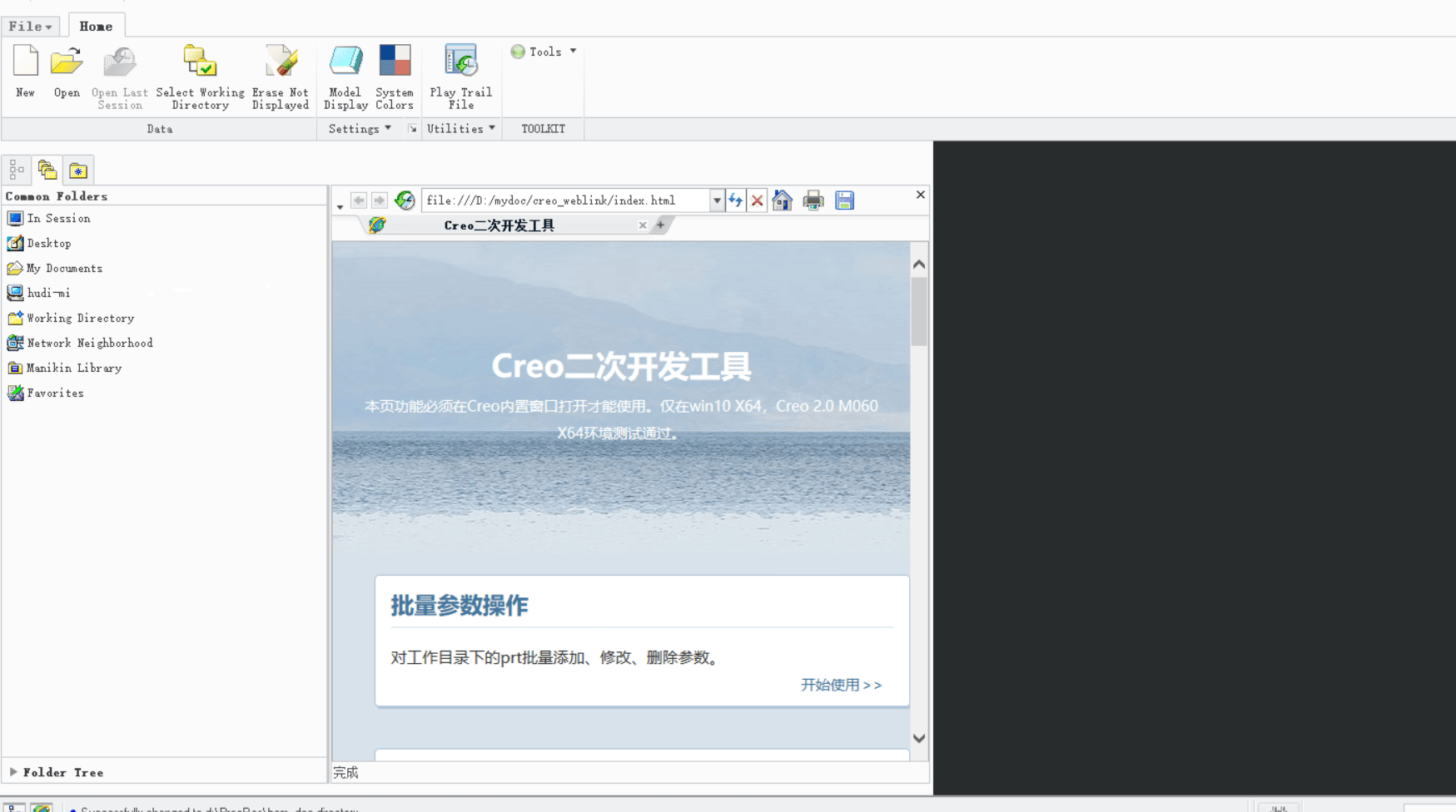Open Manikin Library folder
Viewport: 1456px width, 812px height.
tap(64, 369)
